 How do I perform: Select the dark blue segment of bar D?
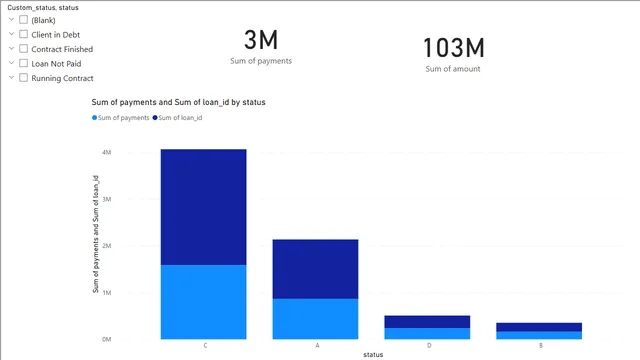427,322
